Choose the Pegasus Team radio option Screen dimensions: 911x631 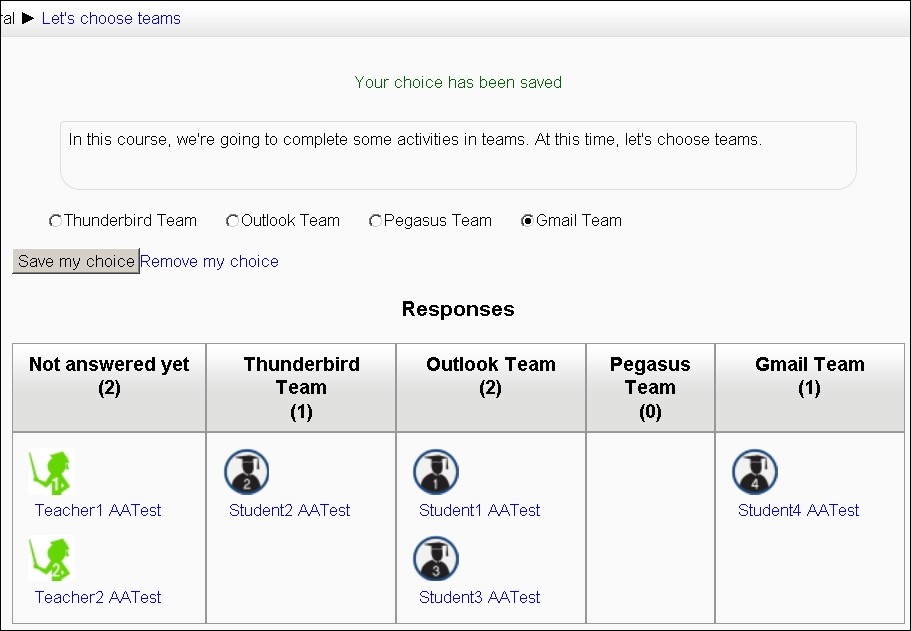(x=375, y=221)
